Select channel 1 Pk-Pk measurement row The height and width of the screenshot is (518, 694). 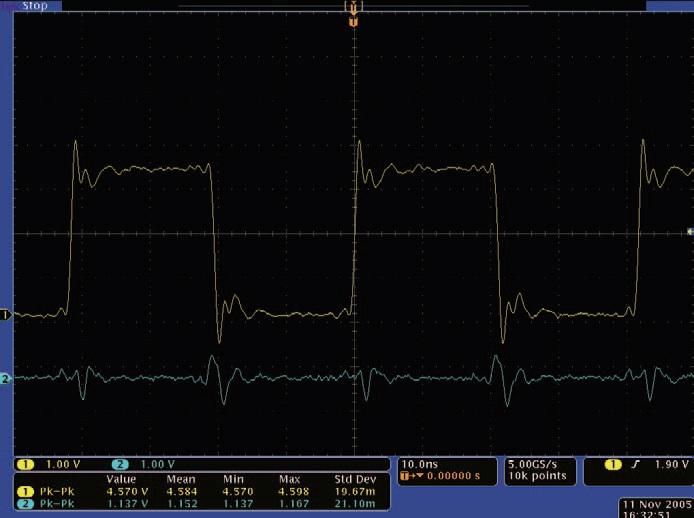point(200,490)
